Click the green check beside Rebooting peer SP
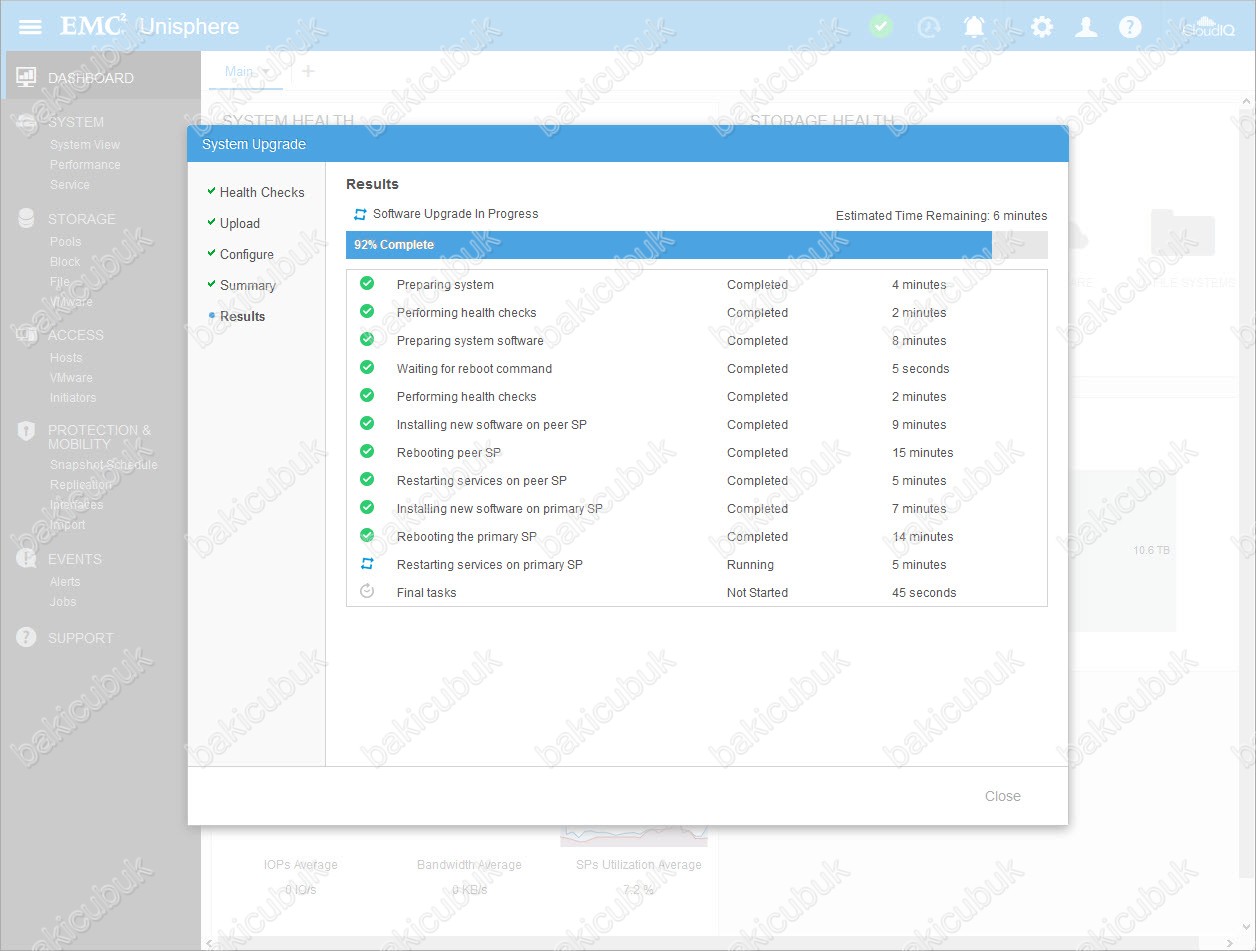 [367, 452]
